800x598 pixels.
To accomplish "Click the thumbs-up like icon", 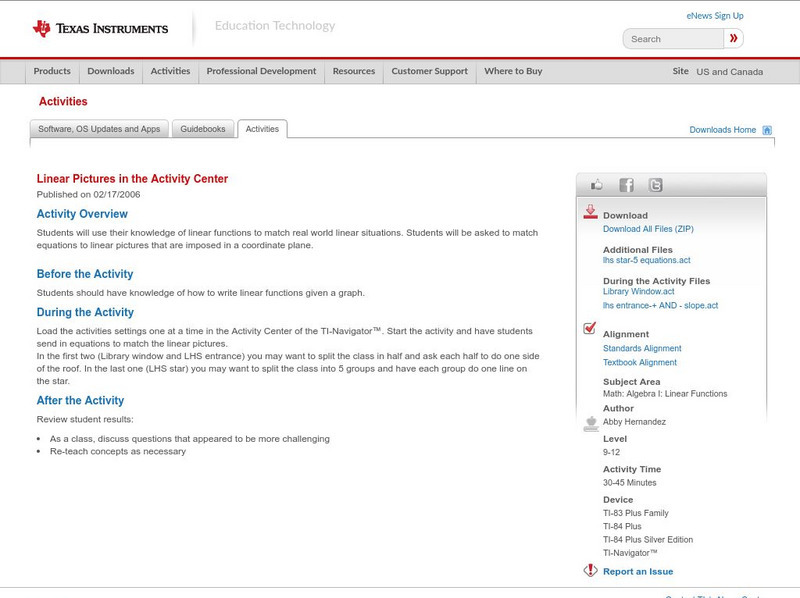I will click(x=597, y=185).
